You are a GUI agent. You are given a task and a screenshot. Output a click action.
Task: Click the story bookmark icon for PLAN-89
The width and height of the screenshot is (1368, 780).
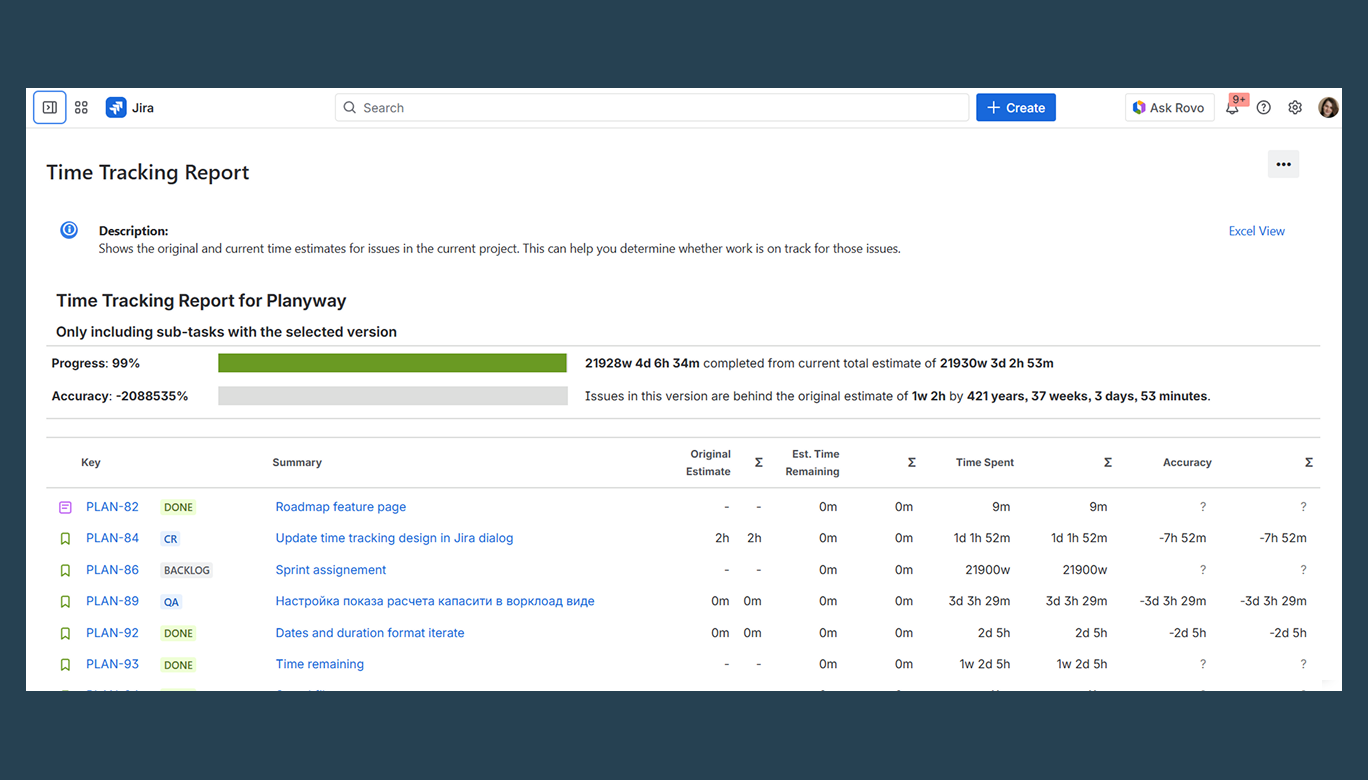[65, 602]
